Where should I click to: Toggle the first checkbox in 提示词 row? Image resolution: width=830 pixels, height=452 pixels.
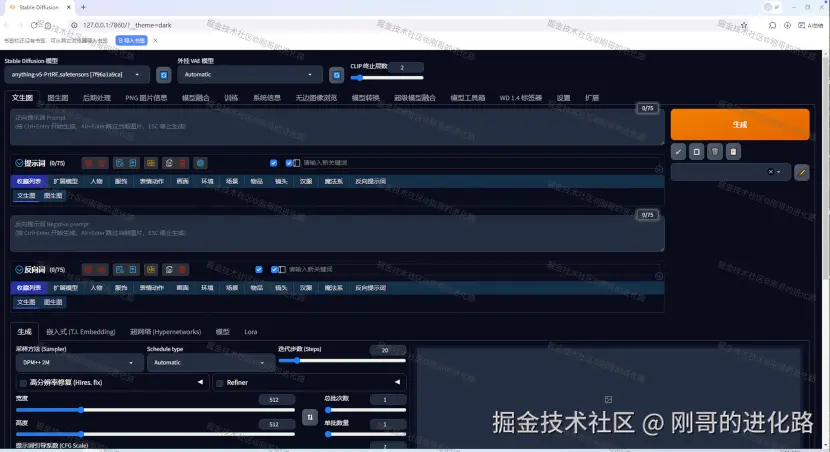tap(273, 163)
